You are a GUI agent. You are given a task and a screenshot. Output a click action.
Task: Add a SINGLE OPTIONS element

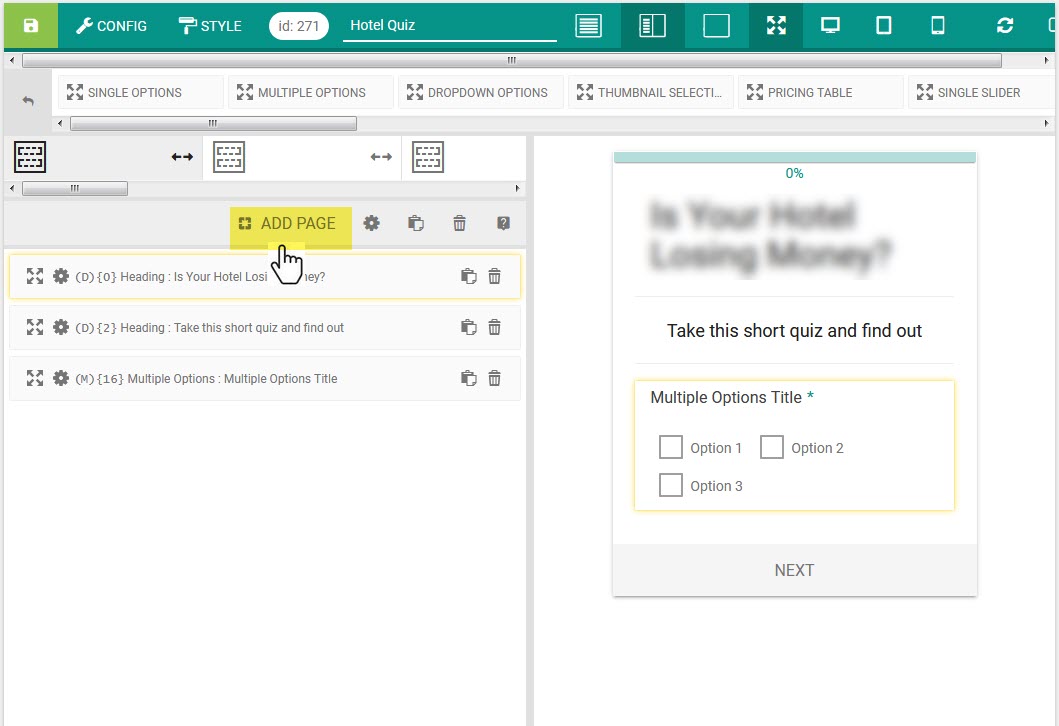[x=141, y=93]
